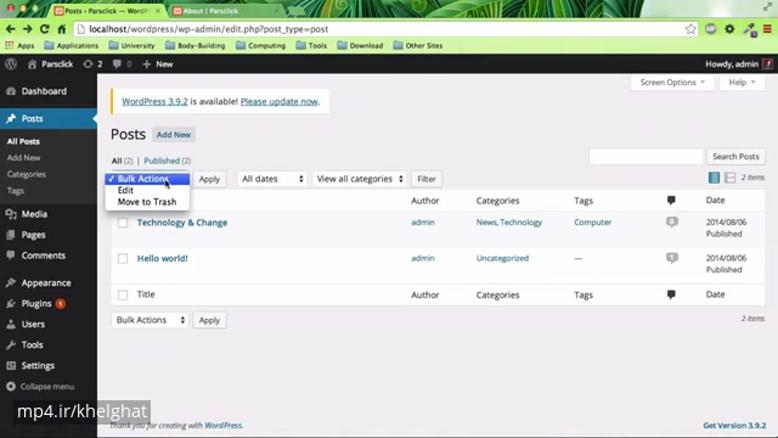Viewport: 778px width, 438px height.
Task: Open Dashboard in the sidebar
Action: point(49,91)
